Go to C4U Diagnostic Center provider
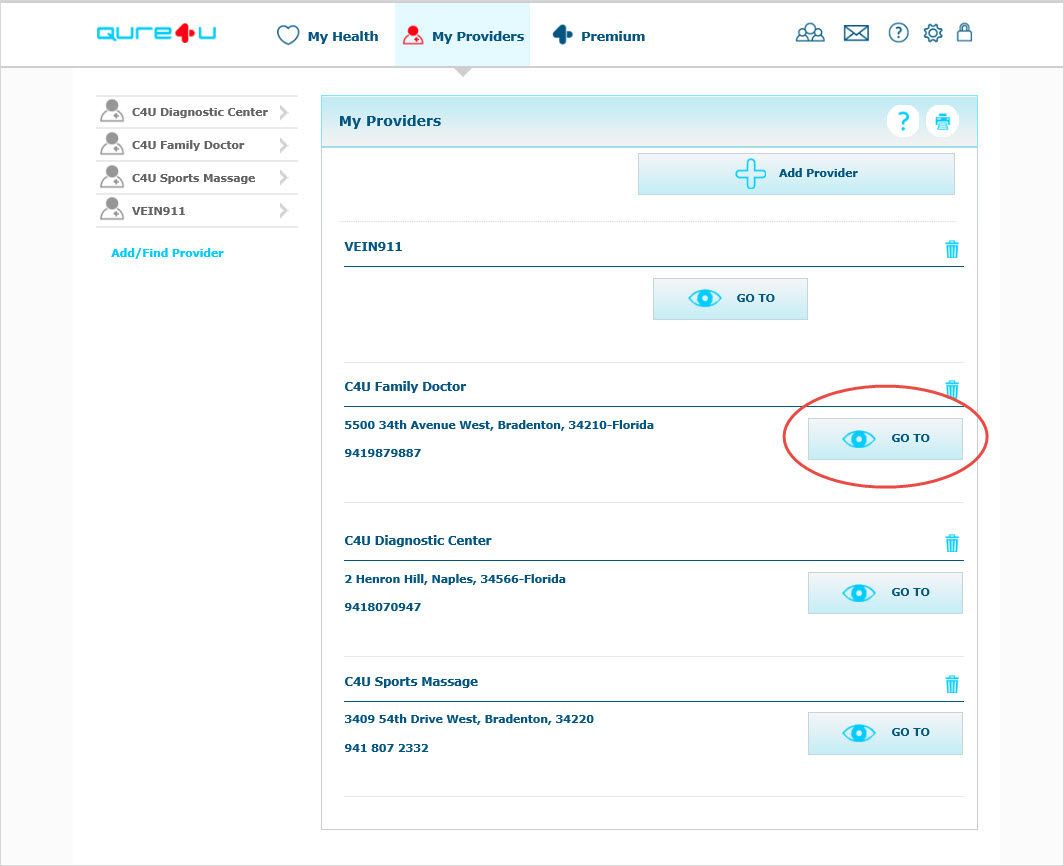Viewport: 1064px width, 866px height. click(x=885, y=592)
